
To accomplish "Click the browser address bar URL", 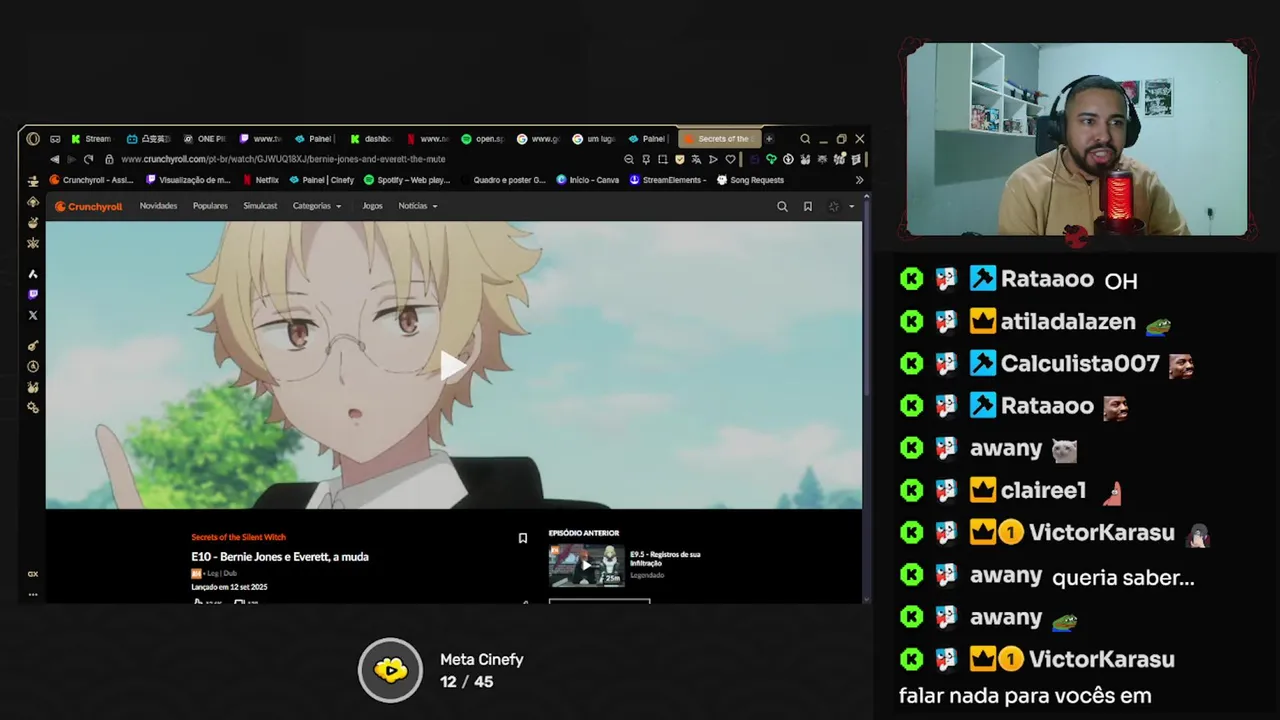I will pyautogui.click(x=283, y=159).
